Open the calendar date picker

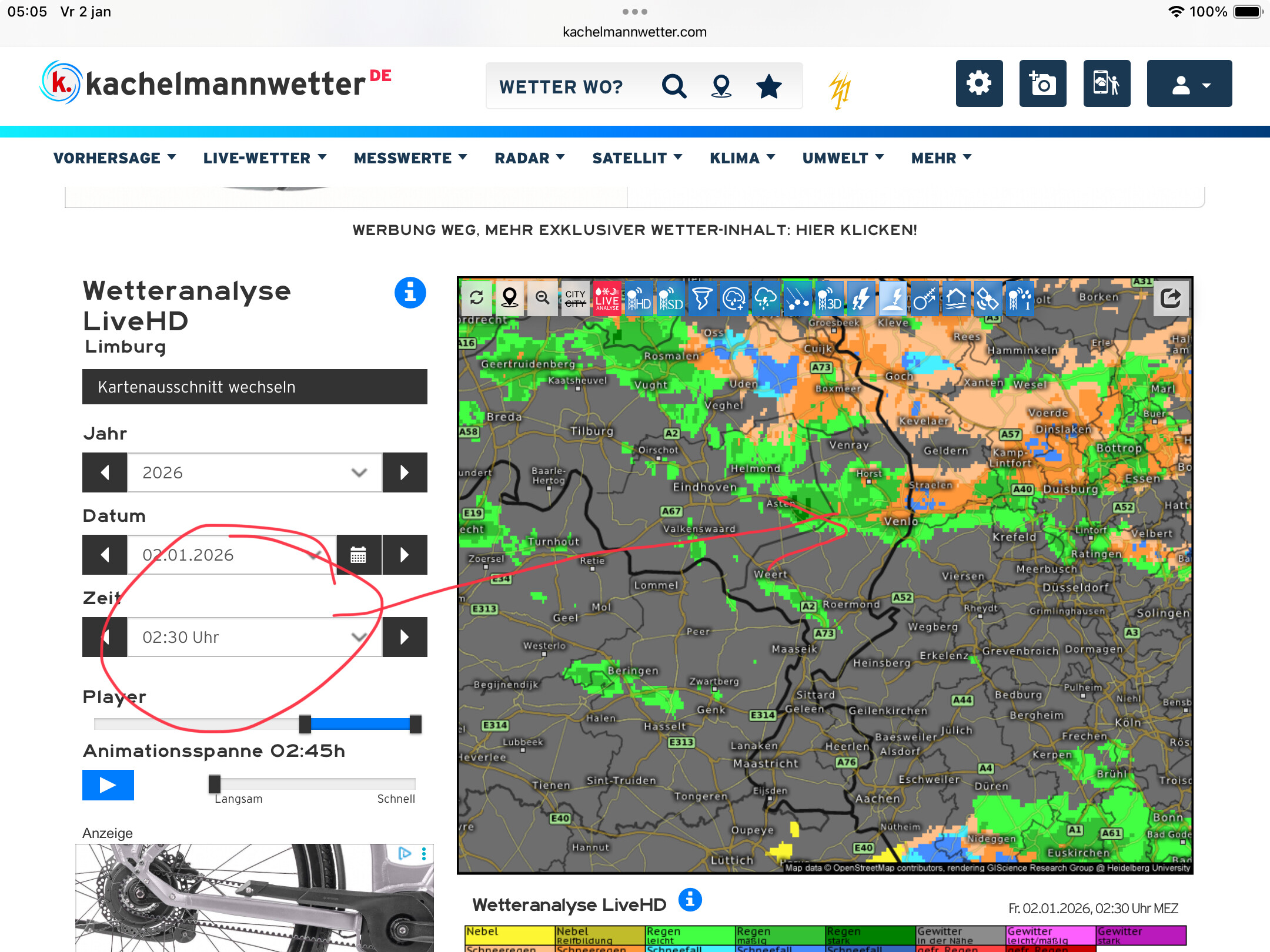tap(359, 555)
